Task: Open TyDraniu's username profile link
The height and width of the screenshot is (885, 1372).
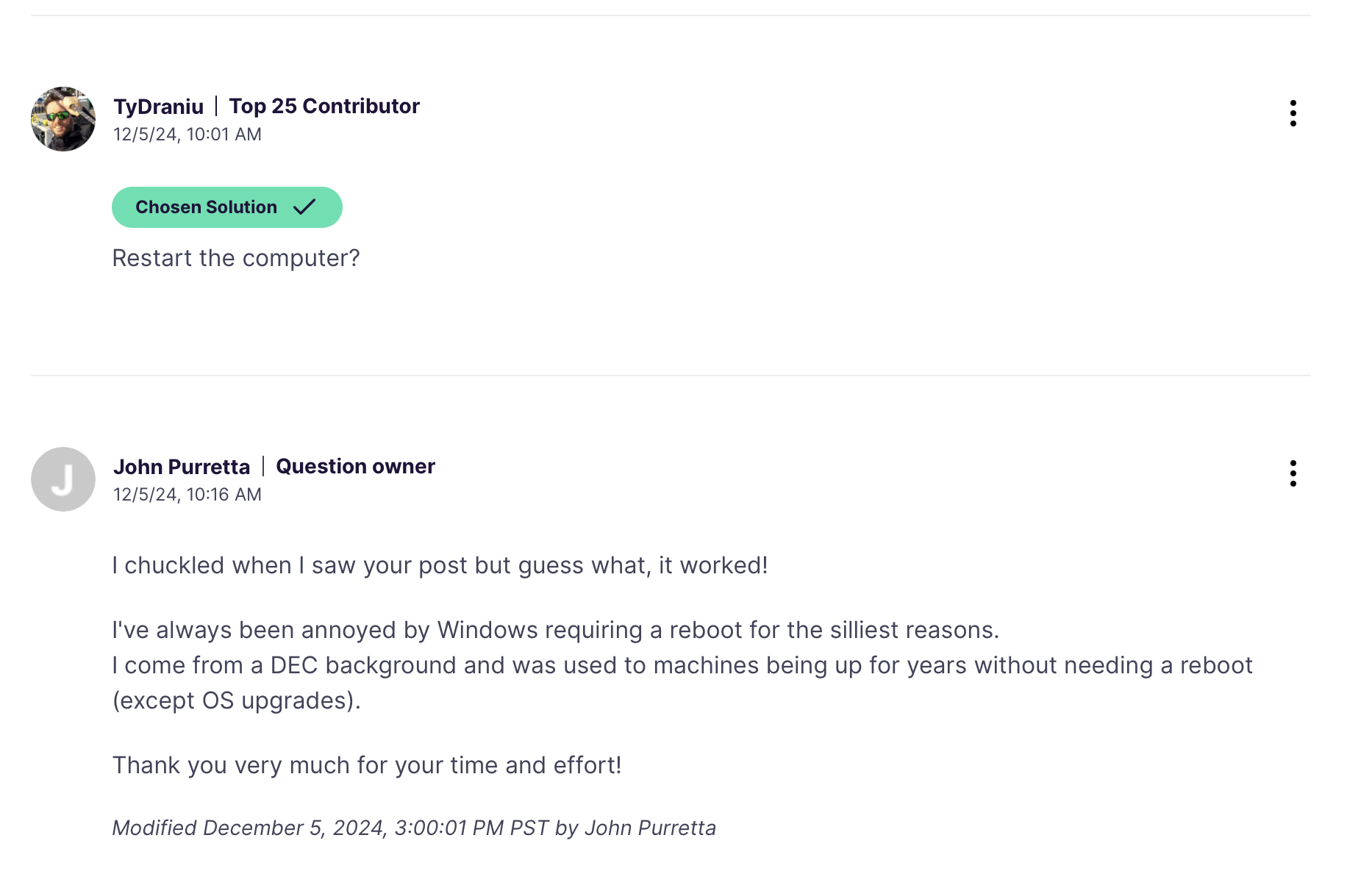Action: [x=159, y=107]
